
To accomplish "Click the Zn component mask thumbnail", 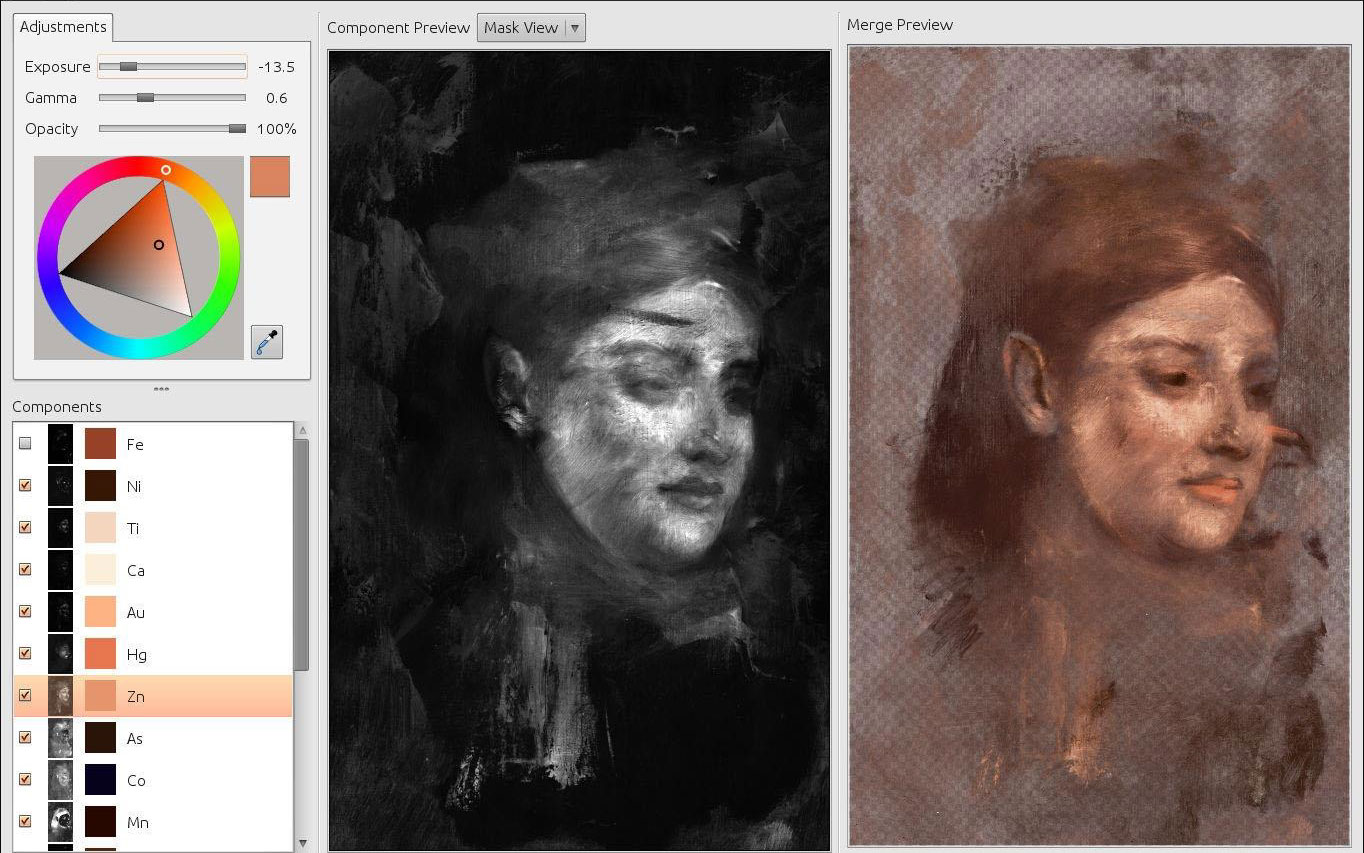I will coord(61,696).
